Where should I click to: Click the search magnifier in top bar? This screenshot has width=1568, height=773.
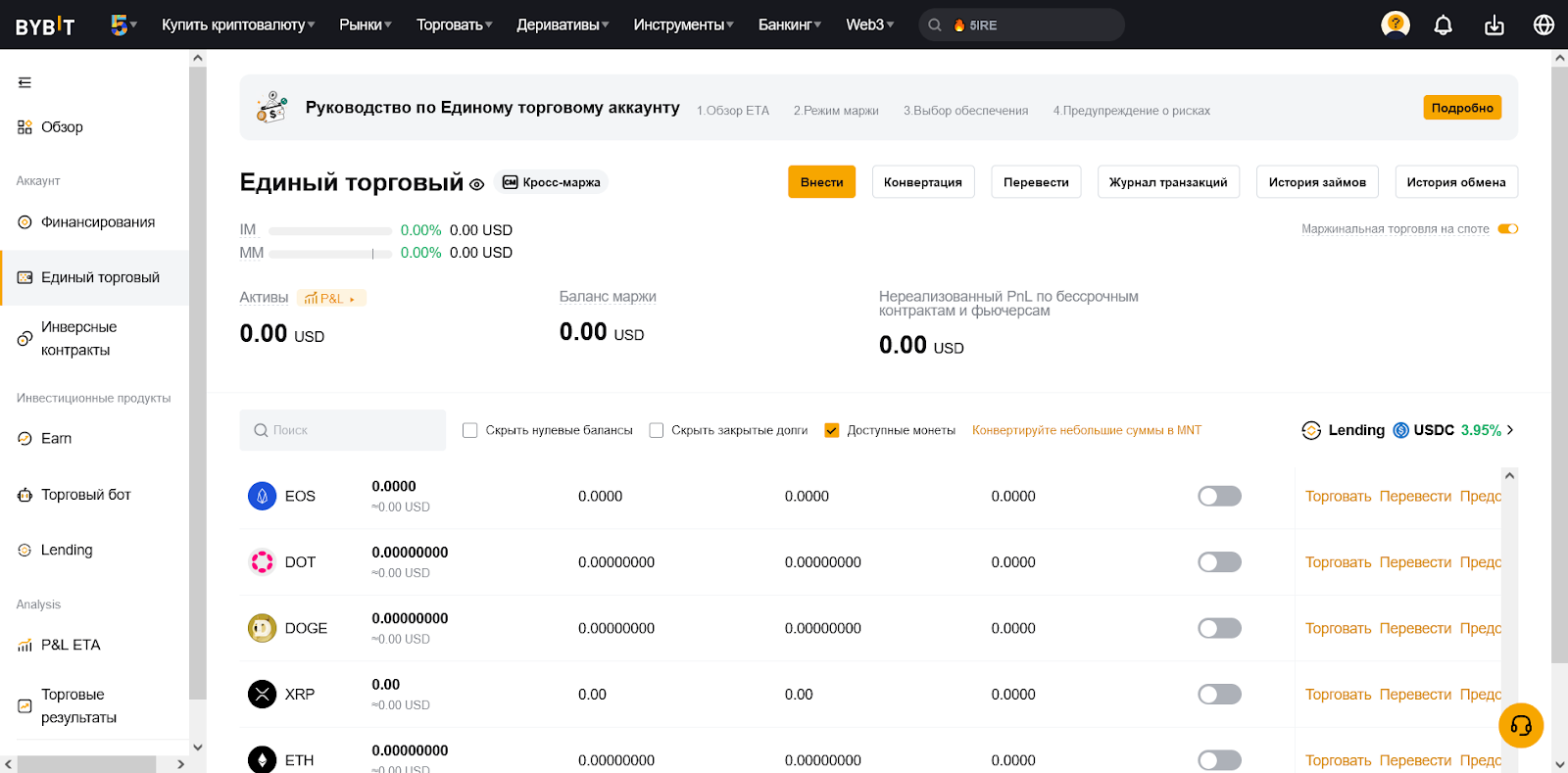[x=935, y=25]
